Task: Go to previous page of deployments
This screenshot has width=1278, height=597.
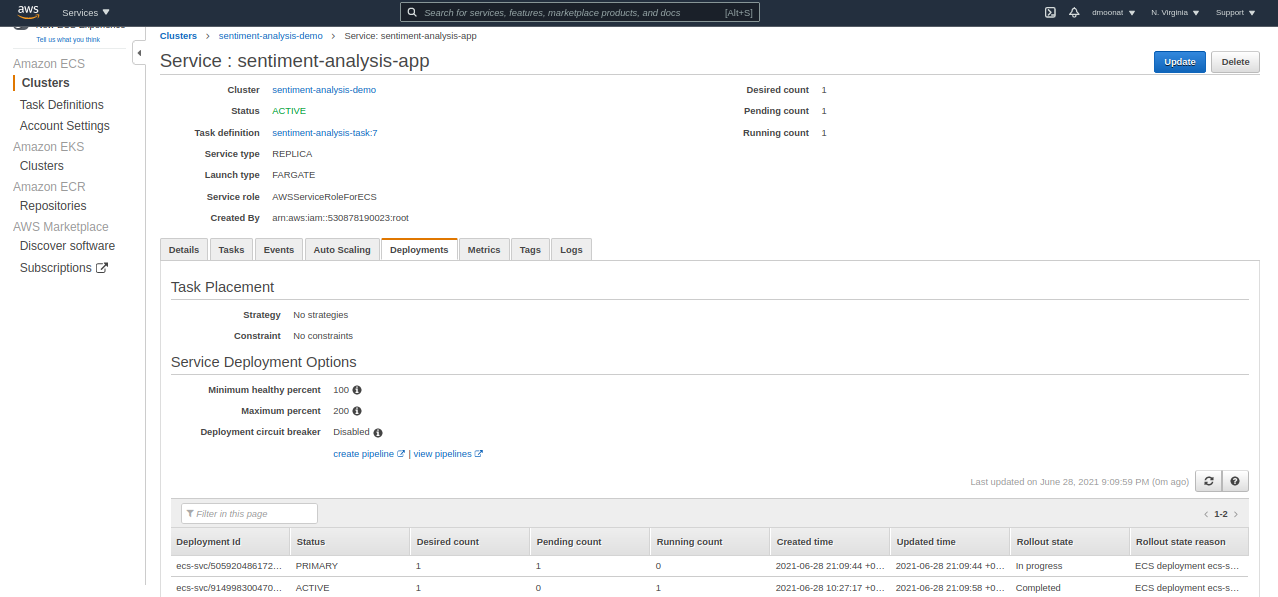Action: 1205,513
